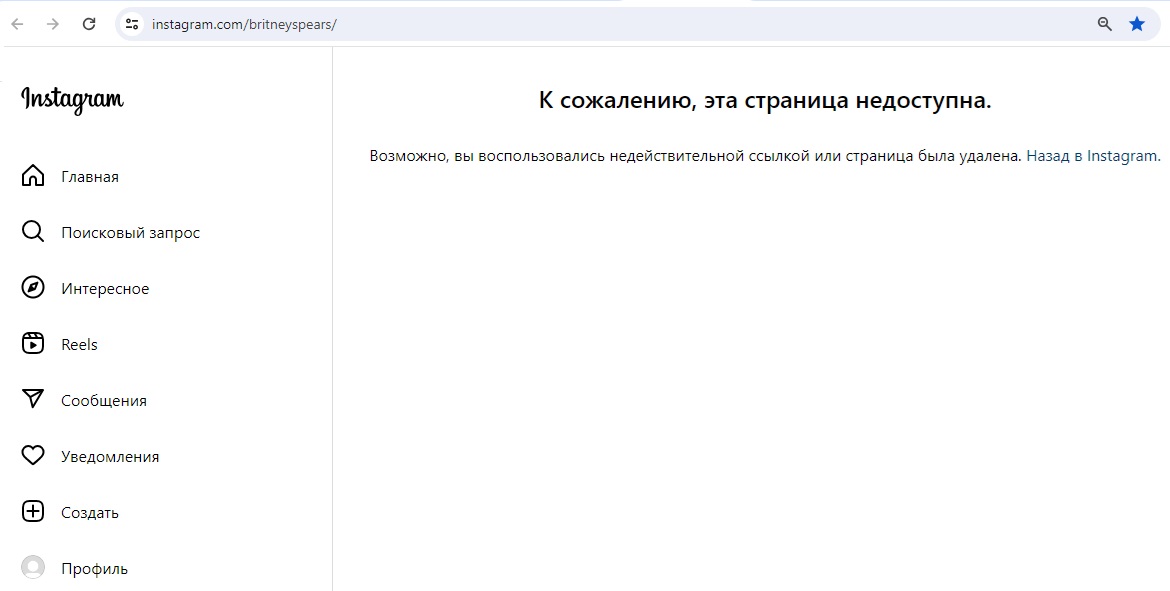Click the Instagram logo in sidebar
This screenshot has width=1170, height=591.
coord(72,100)
